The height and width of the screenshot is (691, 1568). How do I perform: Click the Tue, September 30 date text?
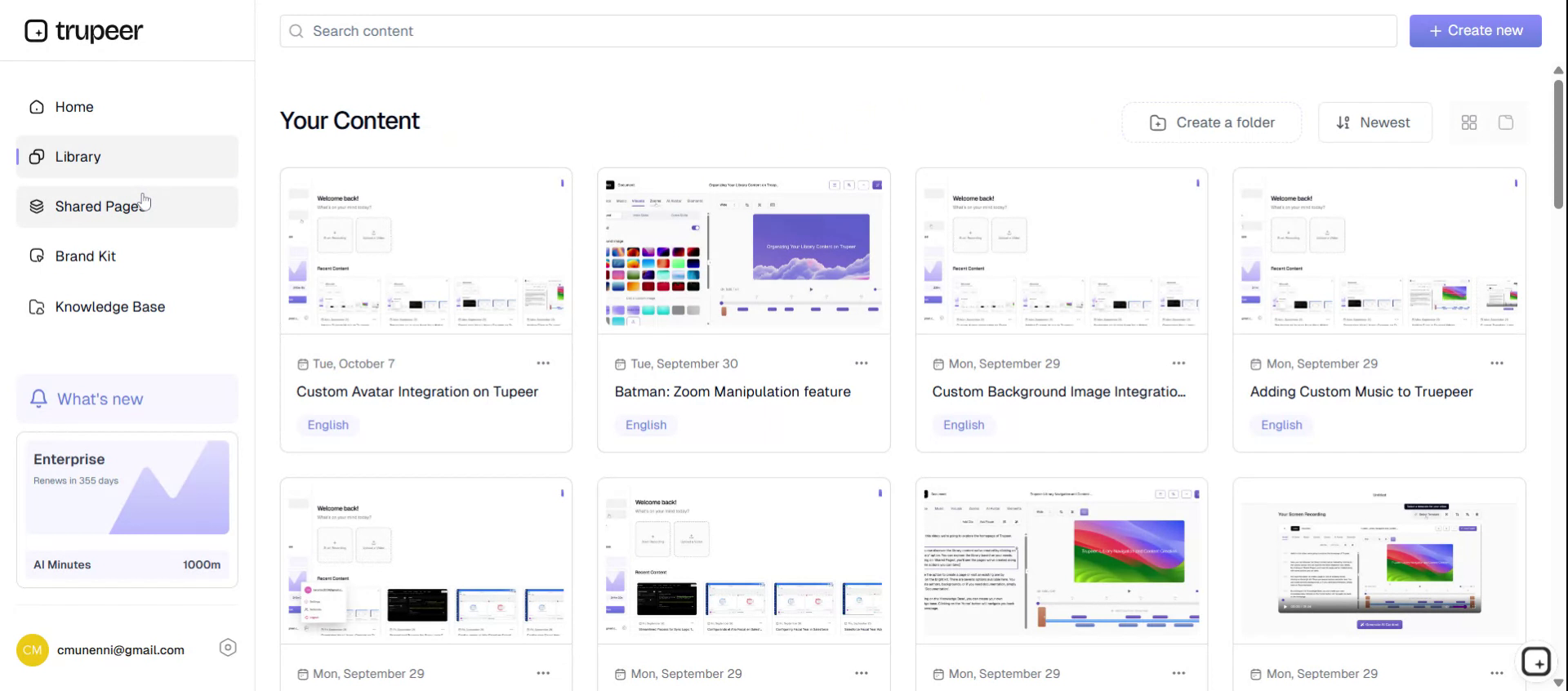point(684,363)
